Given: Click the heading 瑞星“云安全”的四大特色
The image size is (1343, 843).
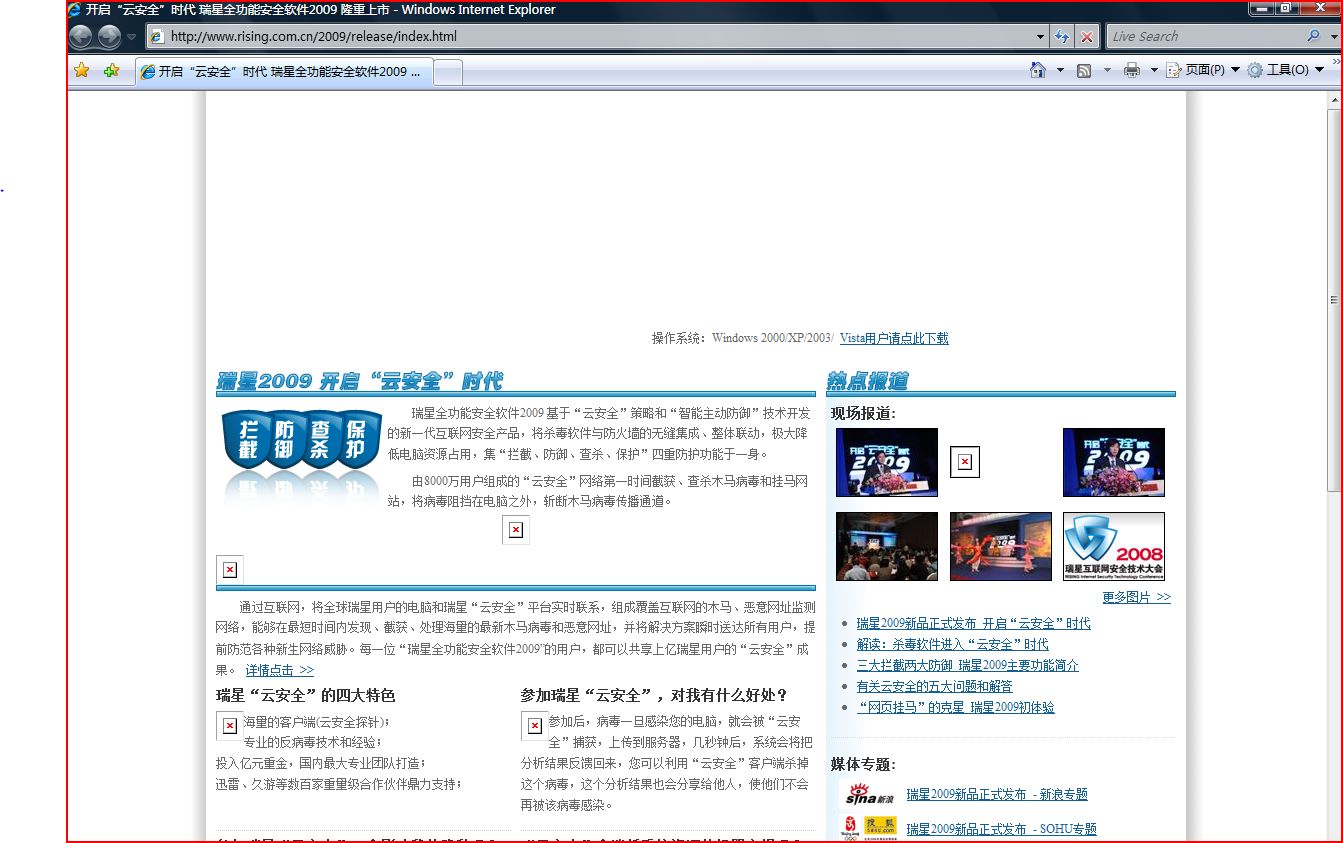Looking at the screenshot, I should click(x=306, y=695).
